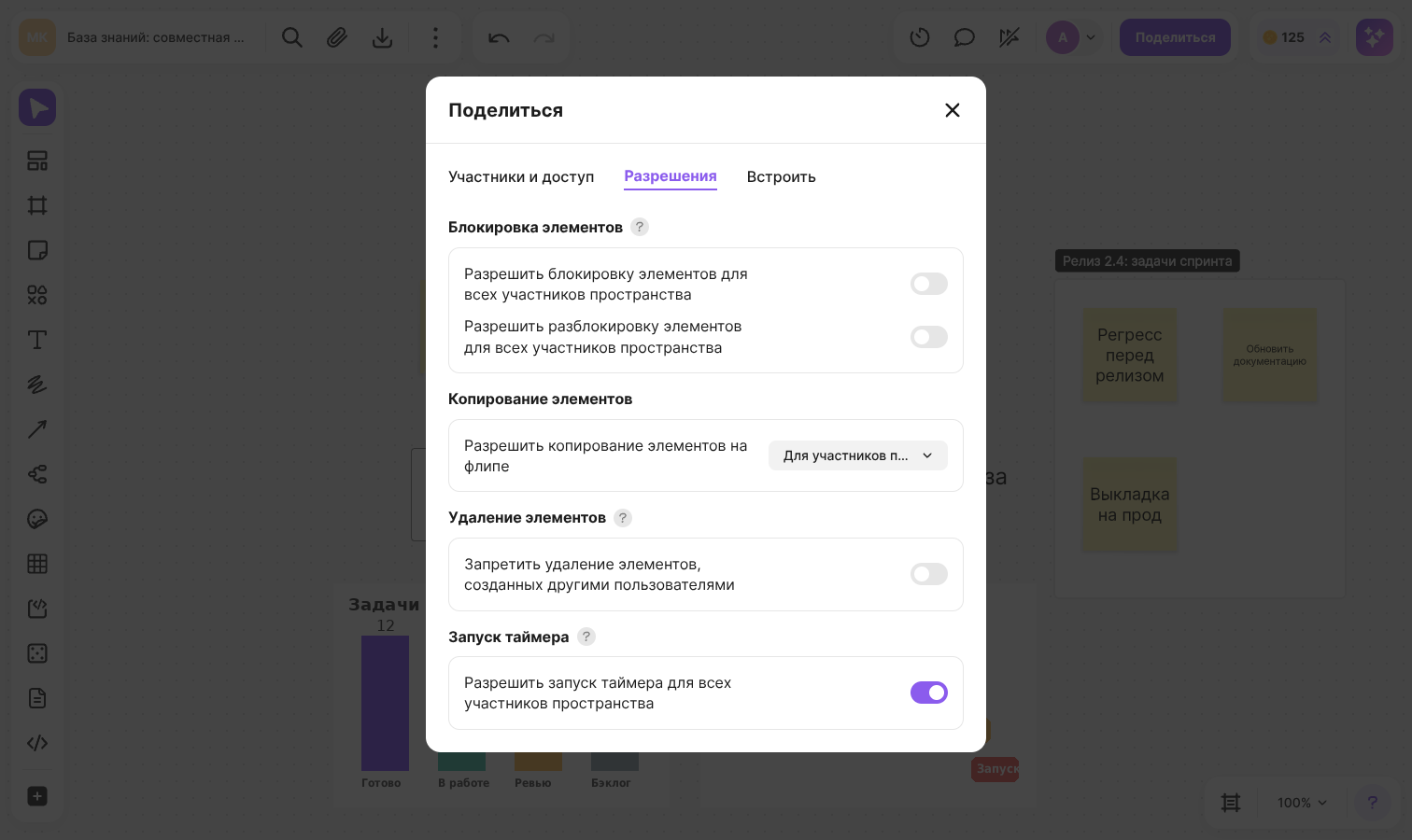Click the "Регресс перед релизом" sticky note

click(1130, 356)
